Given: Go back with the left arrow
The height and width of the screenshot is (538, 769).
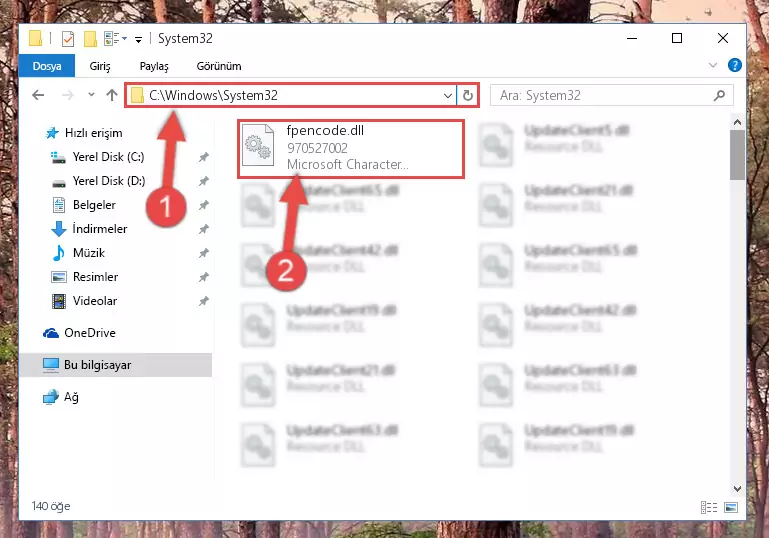Looking at the screenshot, I should [x=38, y=95].
